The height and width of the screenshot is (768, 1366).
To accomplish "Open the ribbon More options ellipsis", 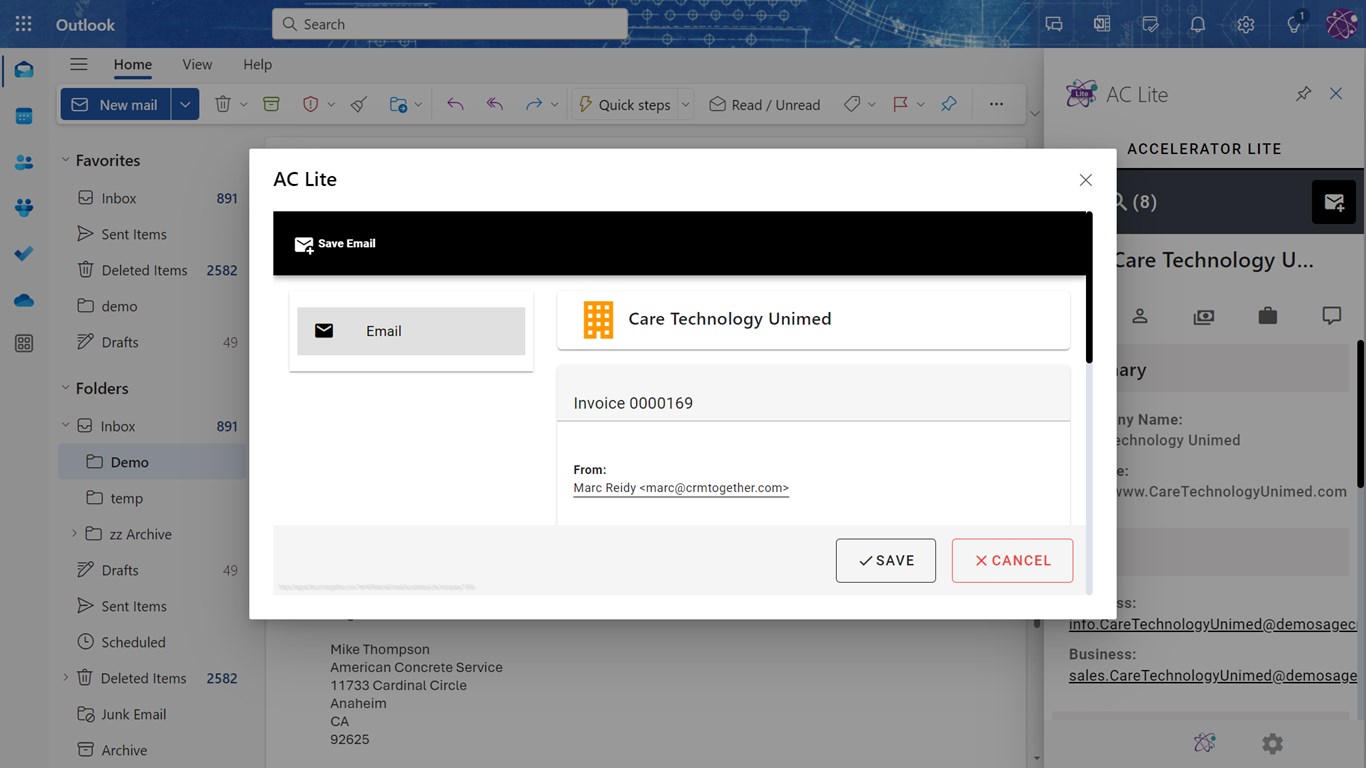I will point(996,104).
